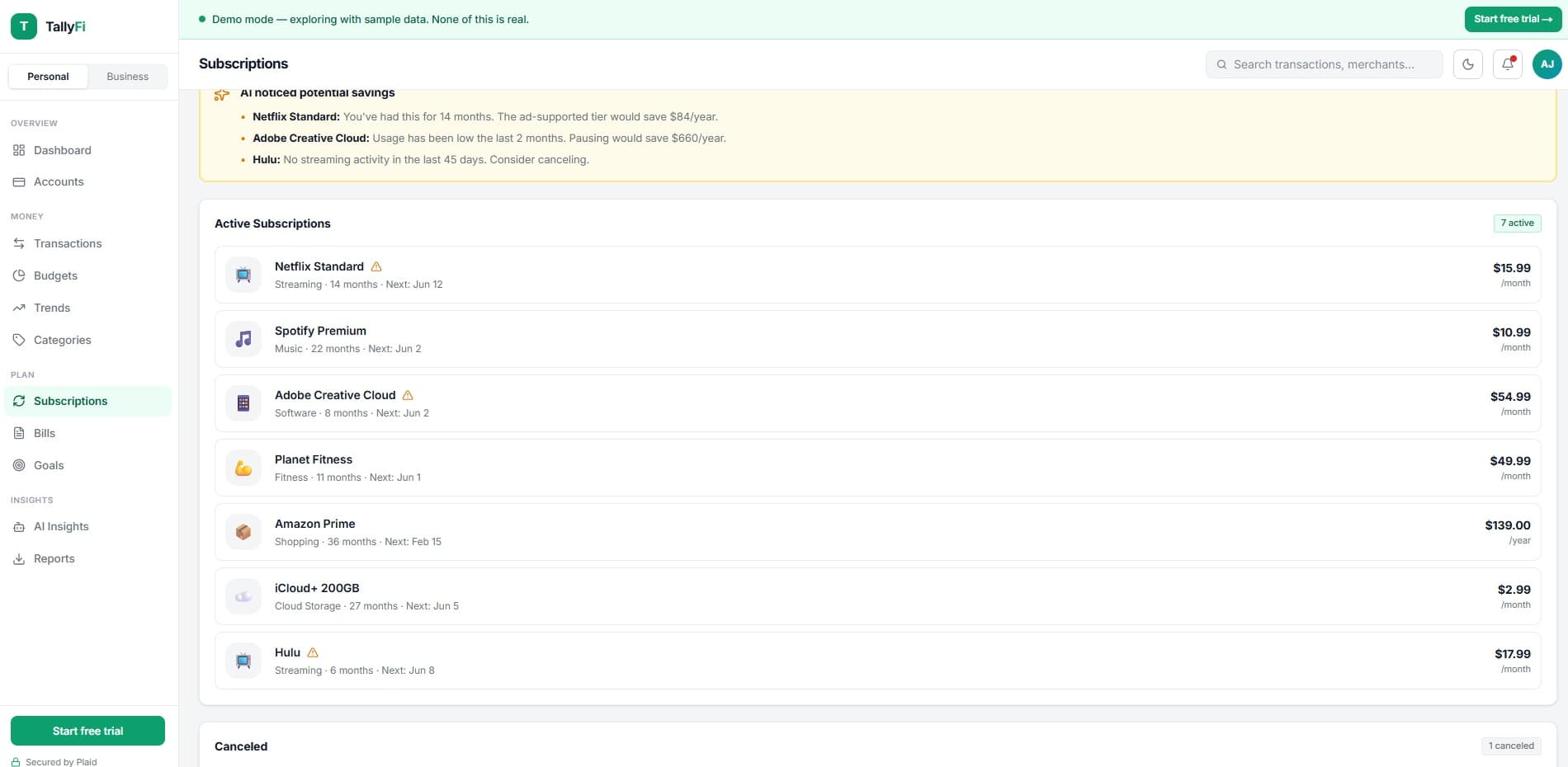This screenshot has height=767, width=1568.
Task: Toggle dark mode moon icon
Action: pyautogui.click(x=1468, y=64)
